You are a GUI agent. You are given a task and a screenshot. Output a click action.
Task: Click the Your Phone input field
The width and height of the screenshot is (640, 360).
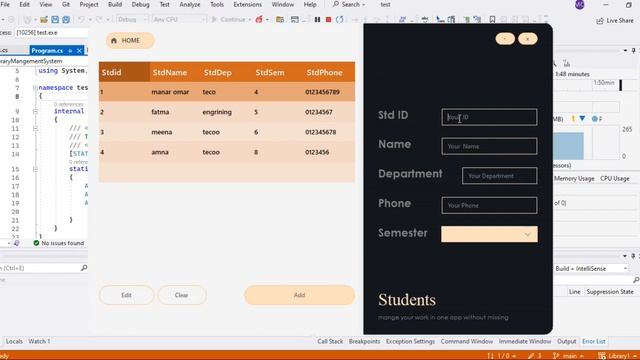click(x=489, y=205)
